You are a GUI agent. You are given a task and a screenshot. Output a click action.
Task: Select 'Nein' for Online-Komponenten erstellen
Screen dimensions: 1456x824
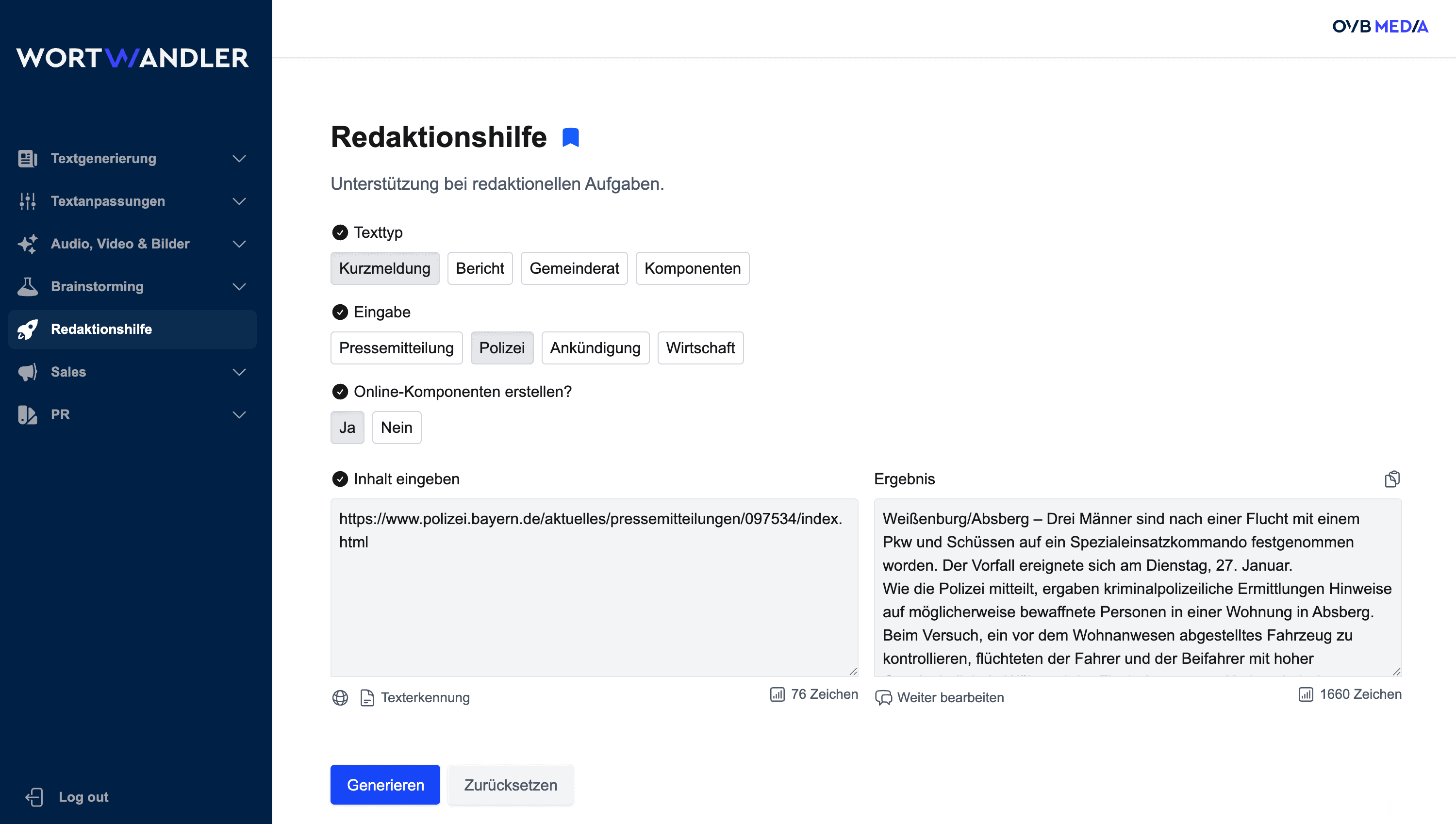397,427
